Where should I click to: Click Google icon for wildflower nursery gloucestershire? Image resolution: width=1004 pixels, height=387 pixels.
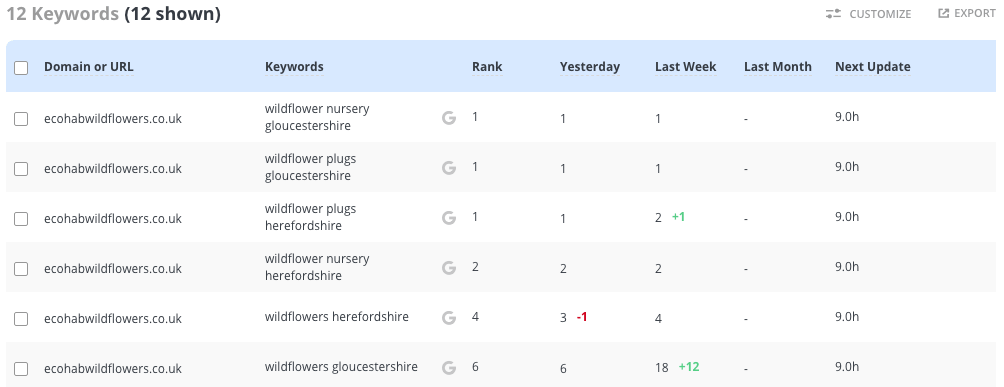(449, 118)
